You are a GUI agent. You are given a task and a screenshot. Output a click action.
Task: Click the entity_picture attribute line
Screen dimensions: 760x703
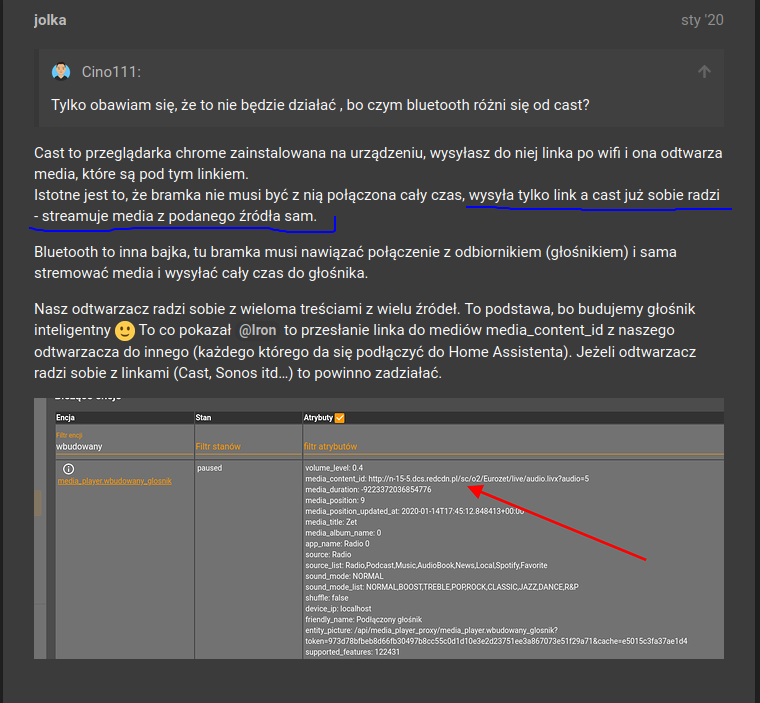tap(496, 636)
